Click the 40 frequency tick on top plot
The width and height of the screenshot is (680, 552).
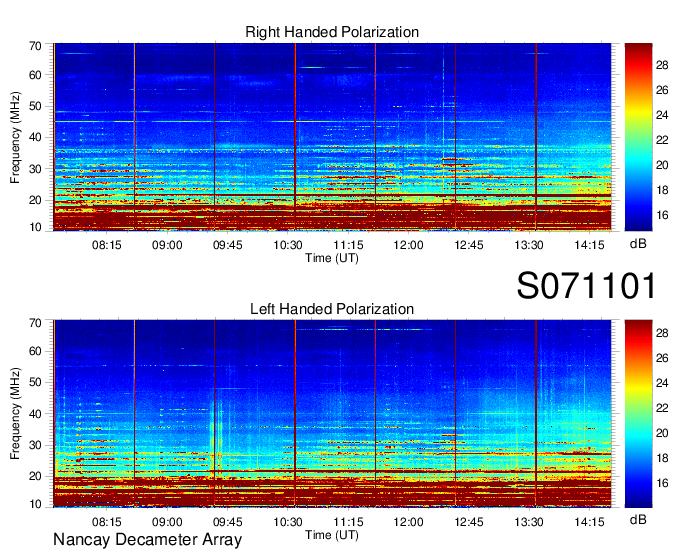click(x=35, y=137)
